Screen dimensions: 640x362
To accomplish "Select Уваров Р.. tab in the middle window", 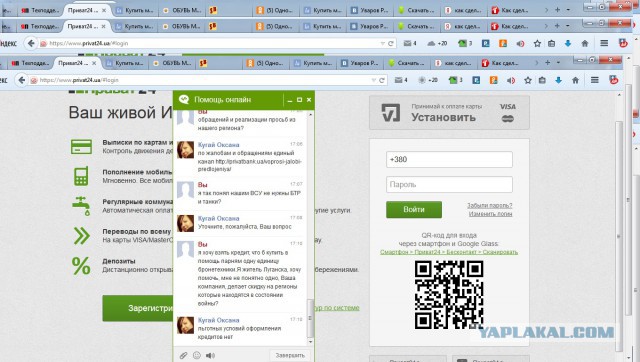I will point(369,27).
